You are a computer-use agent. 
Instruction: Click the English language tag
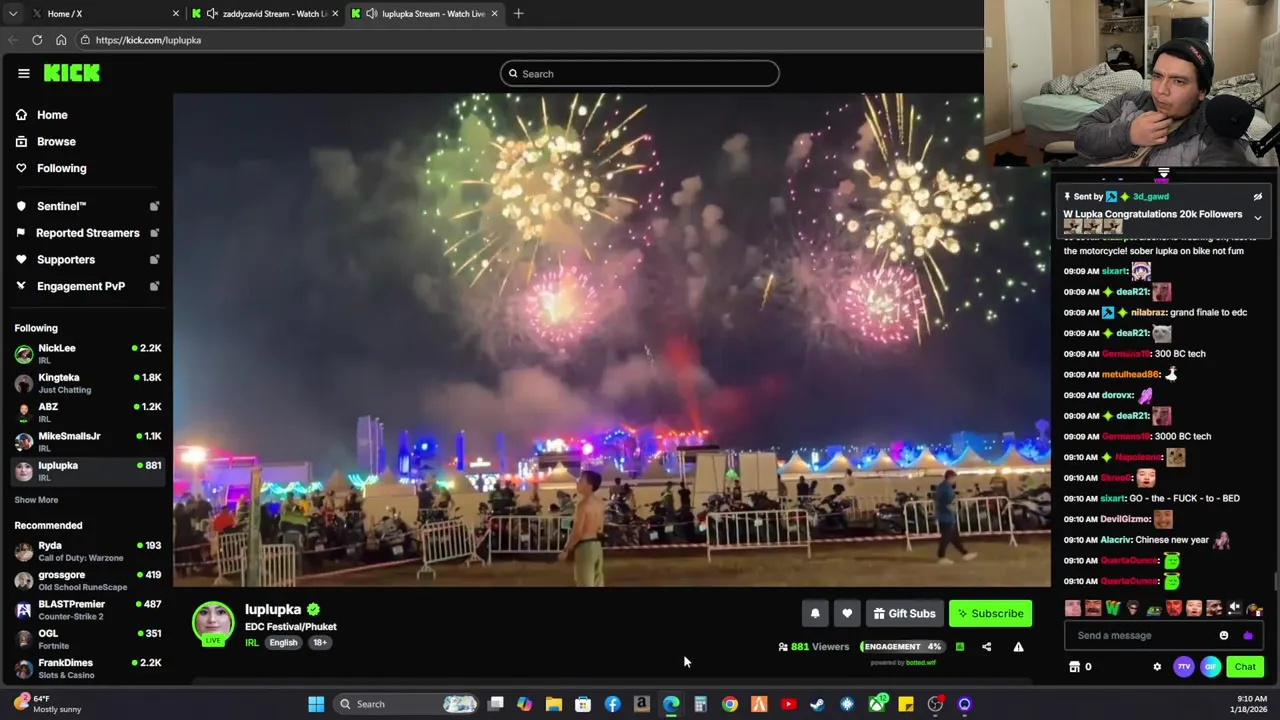283,643
